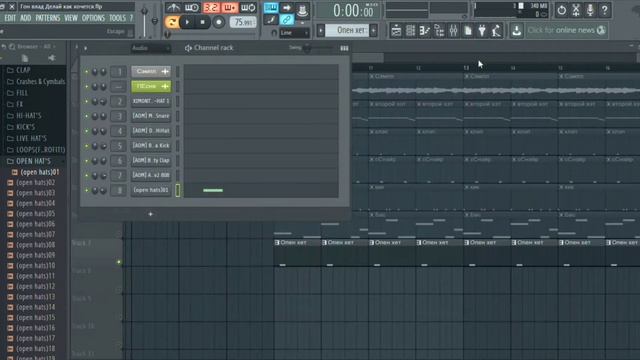This screenshot has height=360, width=640.
Task: Add a channel with the plus button
Action: (150, 214)
